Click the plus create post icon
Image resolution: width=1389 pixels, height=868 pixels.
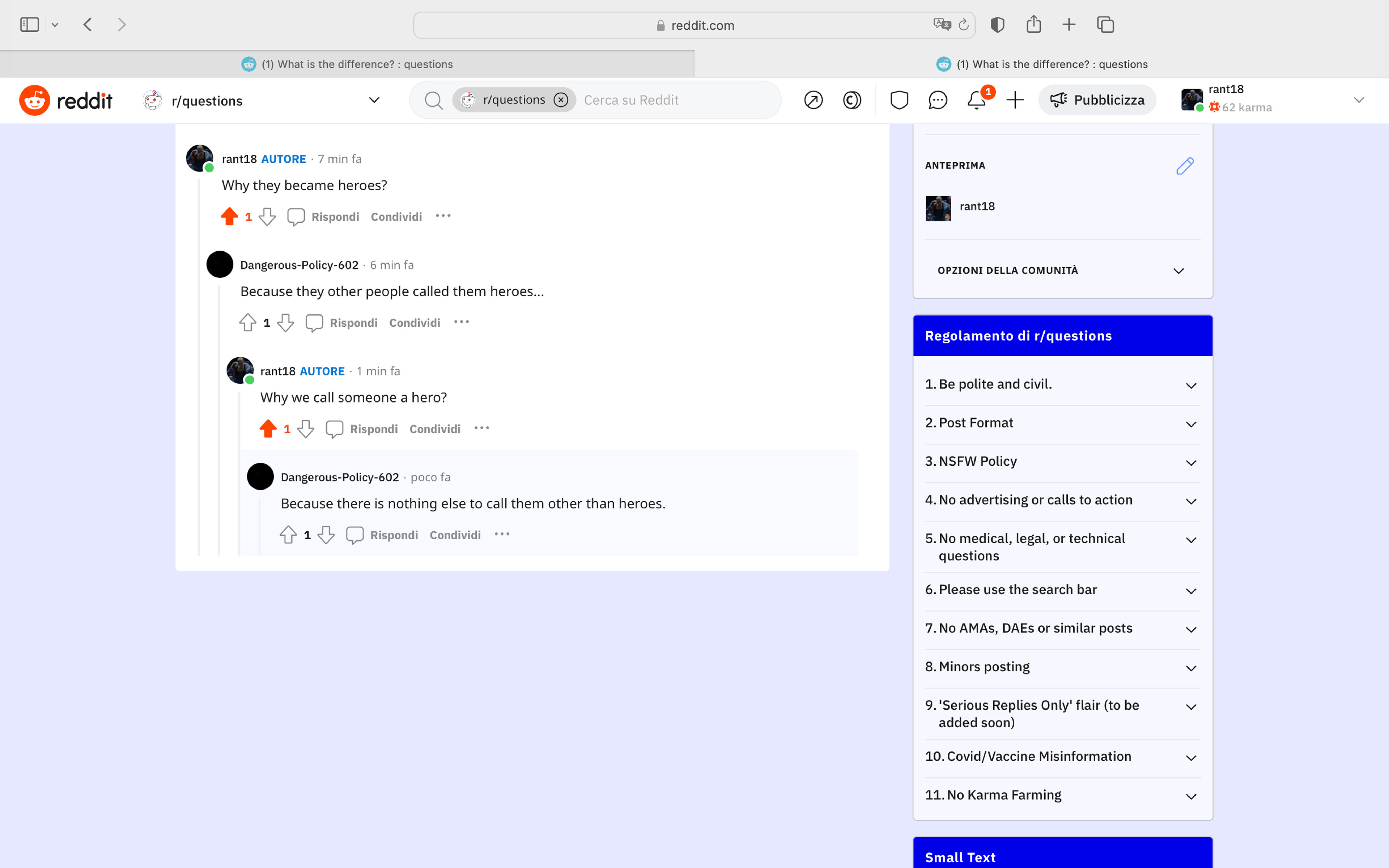[x=1015, y=101]
